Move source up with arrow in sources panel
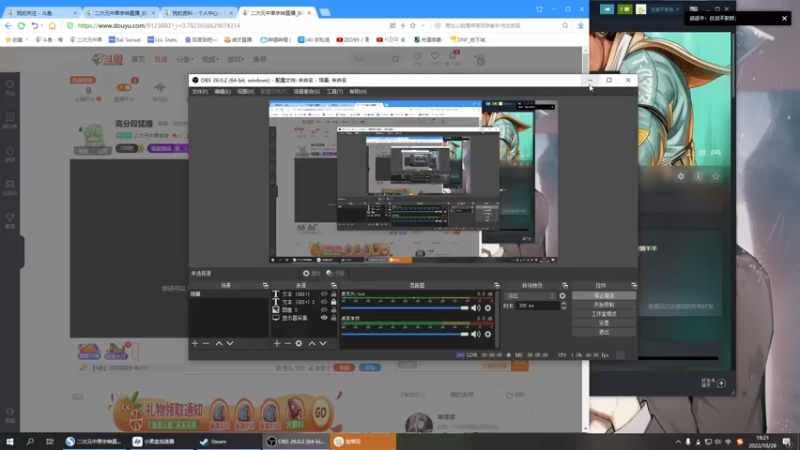This screenshot has height=450, width=800. coord(312,343)
